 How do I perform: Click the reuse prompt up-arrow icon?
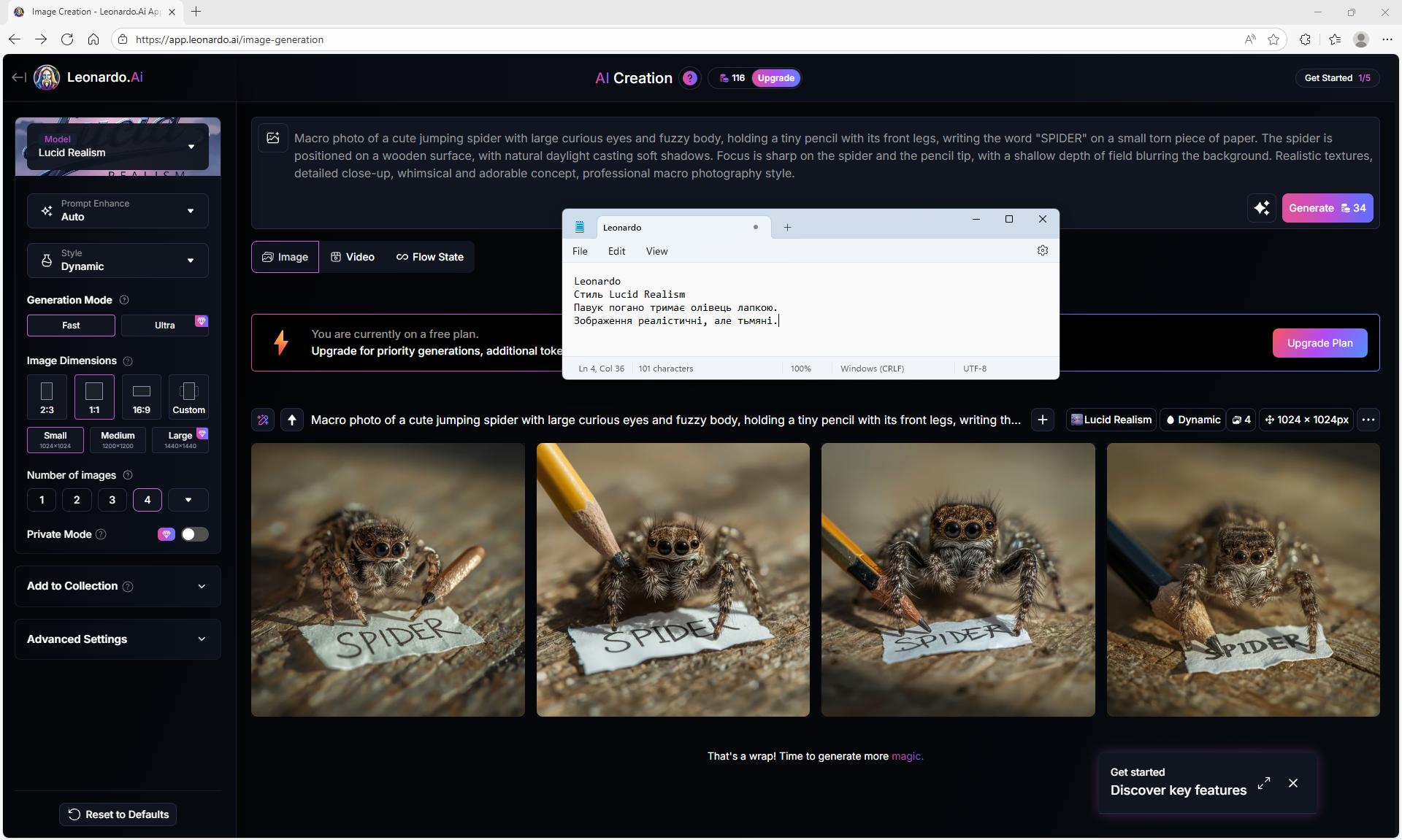click(x=292, y=420)
